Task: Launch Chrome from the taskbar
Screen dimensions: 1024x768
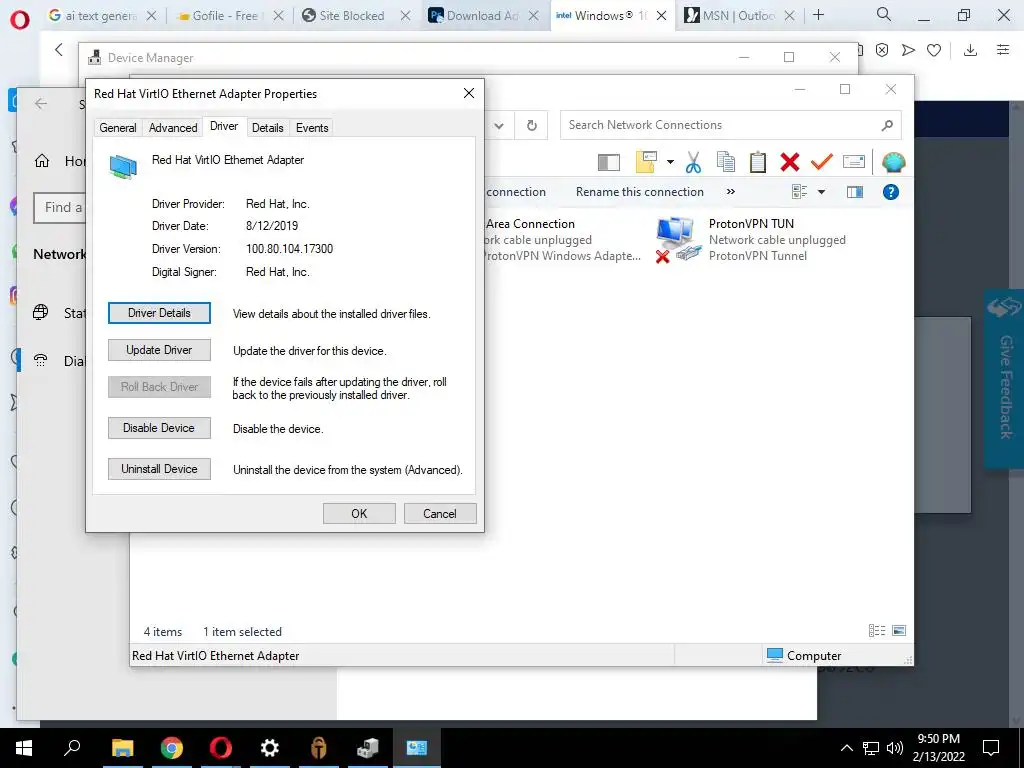Action: [172, 748]
